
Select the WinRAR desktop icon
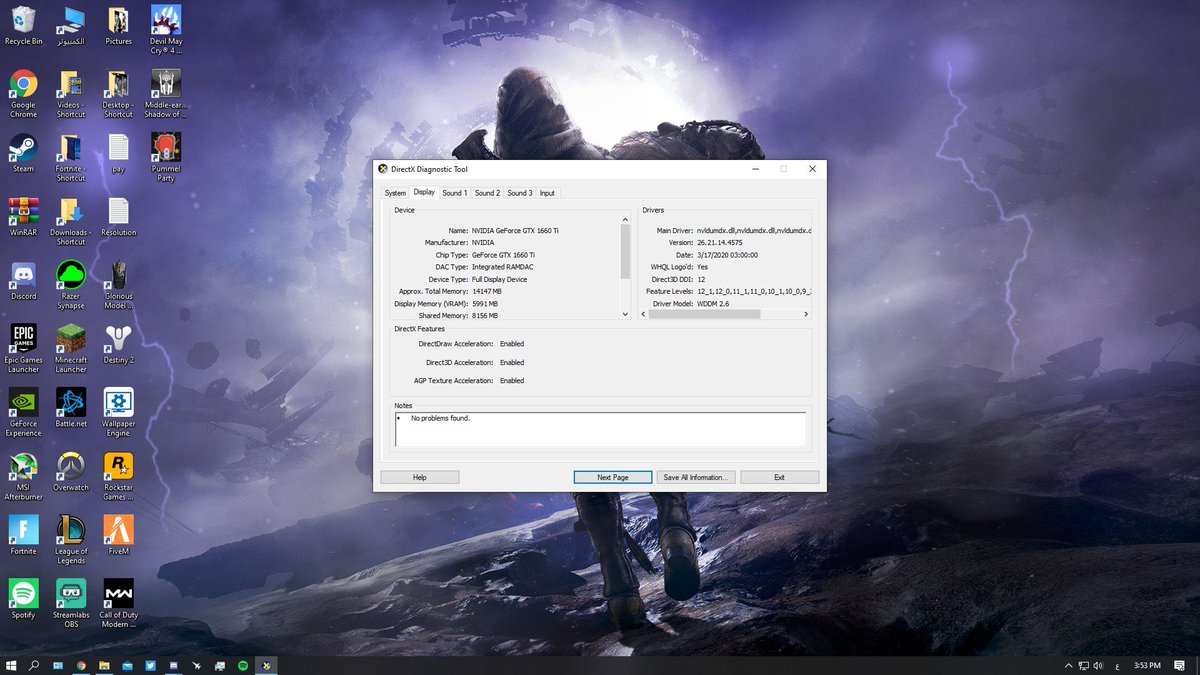tap(23, 216)
